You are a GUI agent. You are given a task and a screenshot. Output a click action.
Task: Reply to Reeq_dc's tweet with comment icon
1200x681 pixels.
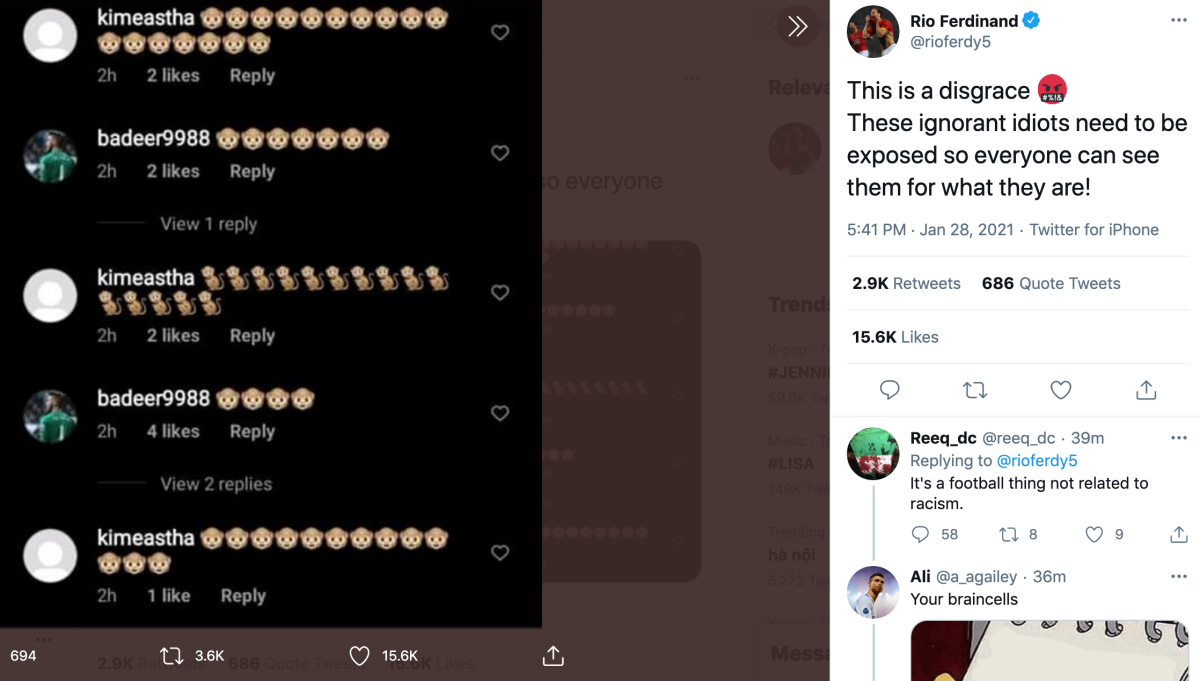(x=921, y=535)
